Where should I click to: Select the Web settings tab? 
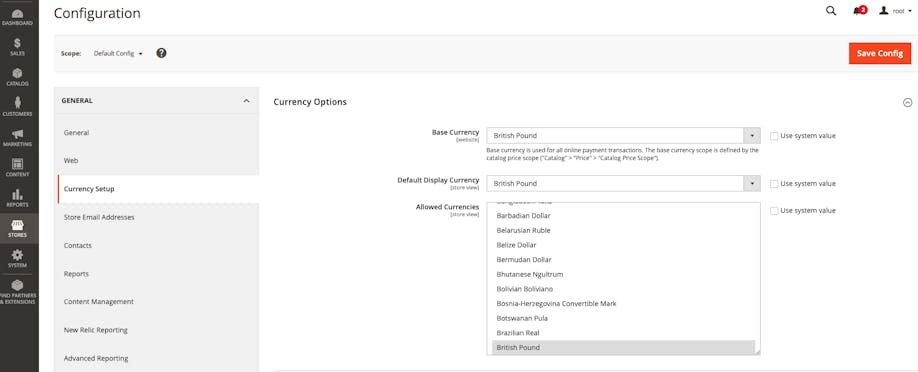[158, 161]
